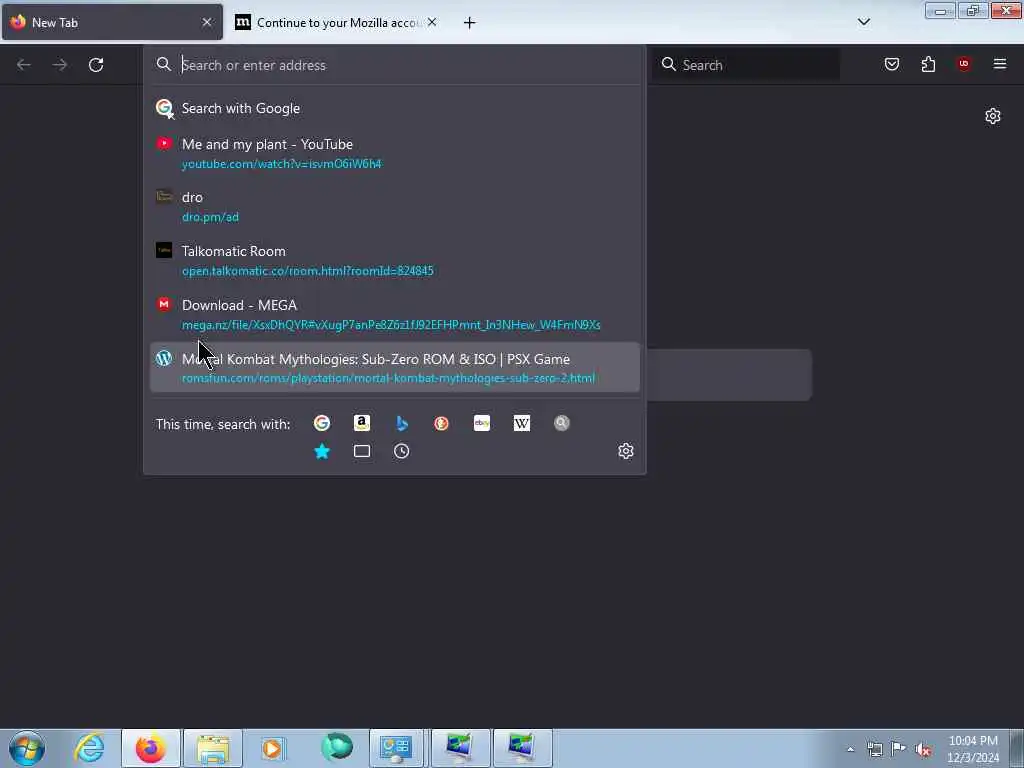This screenshot has width=1024, height=768.
Task: Click the mega.nz file URL
Action: [391, 325]
